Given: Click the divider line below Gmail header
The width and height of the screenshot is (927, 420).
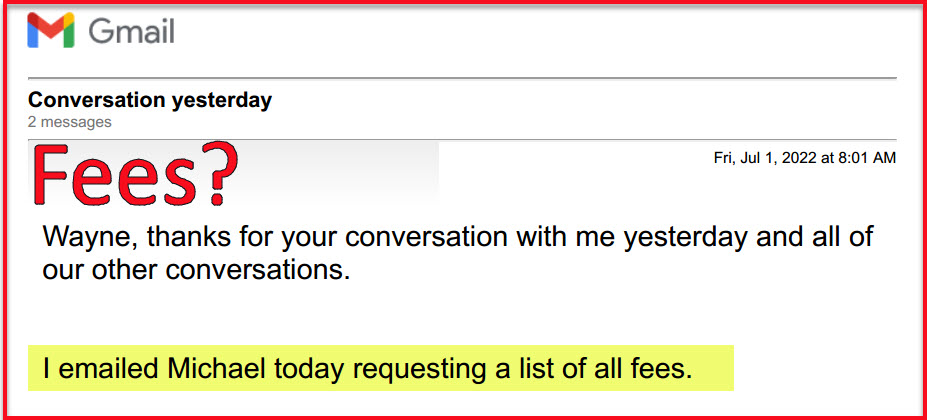Looking at the screenshot, I should [462, 78].
